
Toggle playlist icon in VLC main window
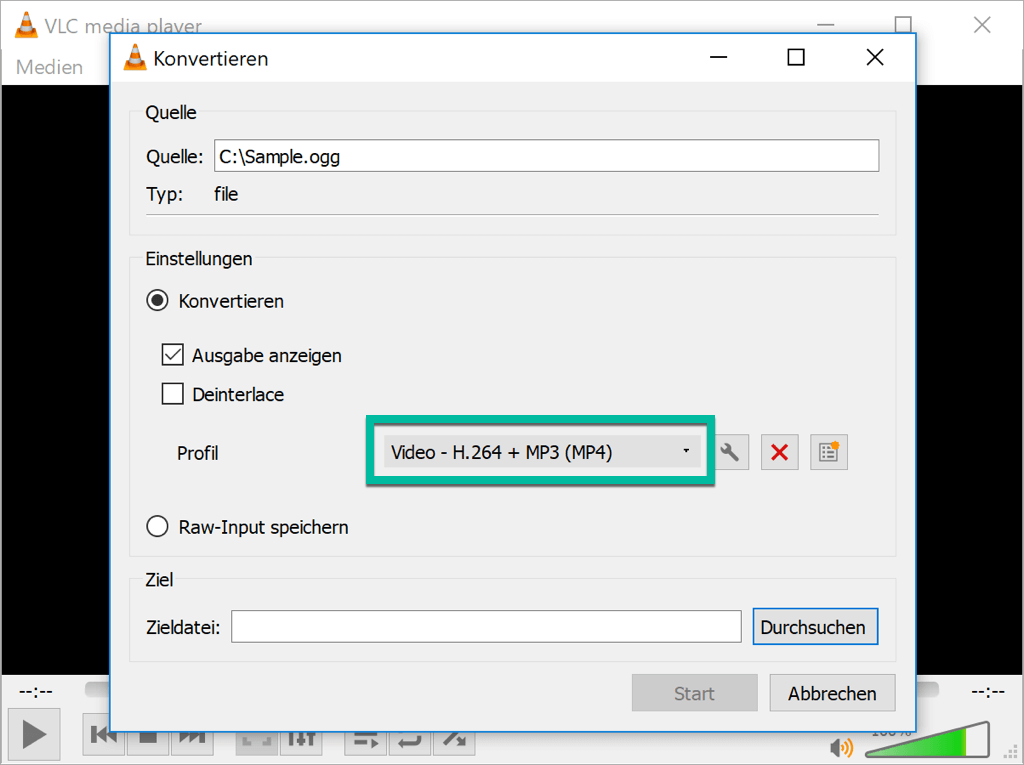(x=366, y=740)
